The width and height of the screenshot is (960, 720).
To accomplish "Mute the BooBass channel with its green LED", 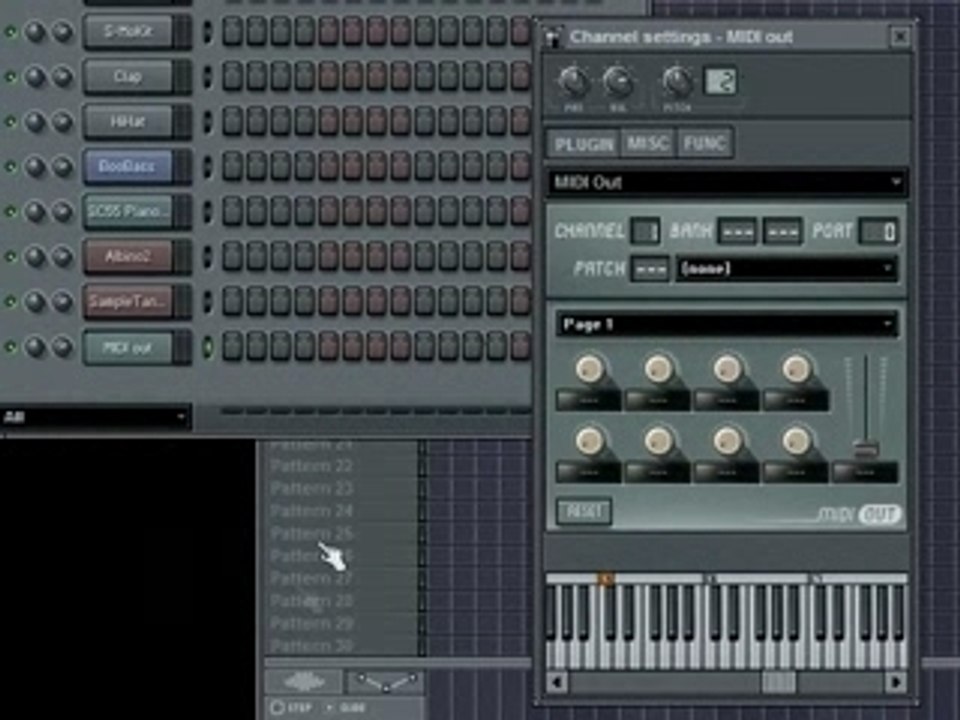I will tap(10, 167).
